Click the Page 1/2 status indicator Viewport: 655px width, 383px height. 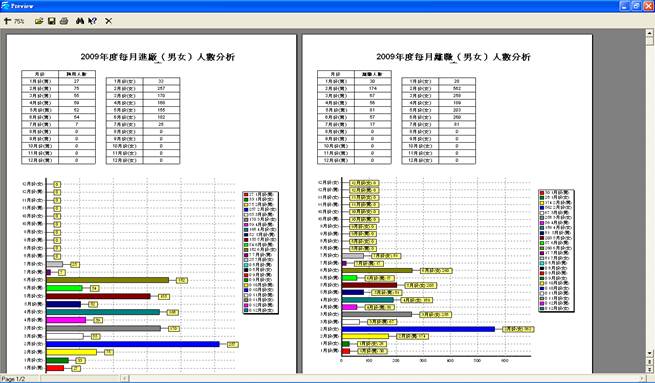pyautogui.click(x=14, y=379)
